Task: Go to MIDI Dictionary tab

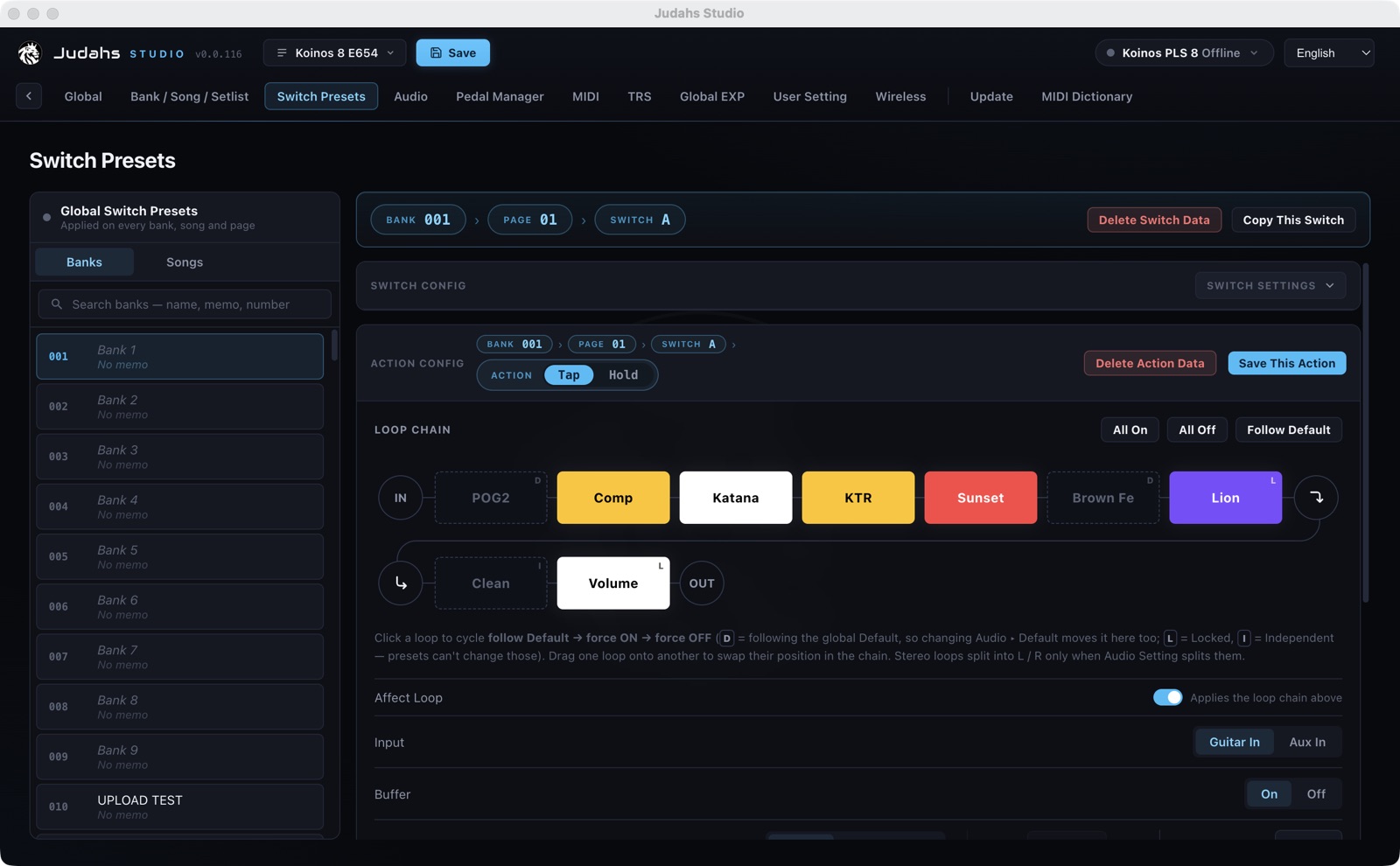Action: click(x=1087, y=96)
